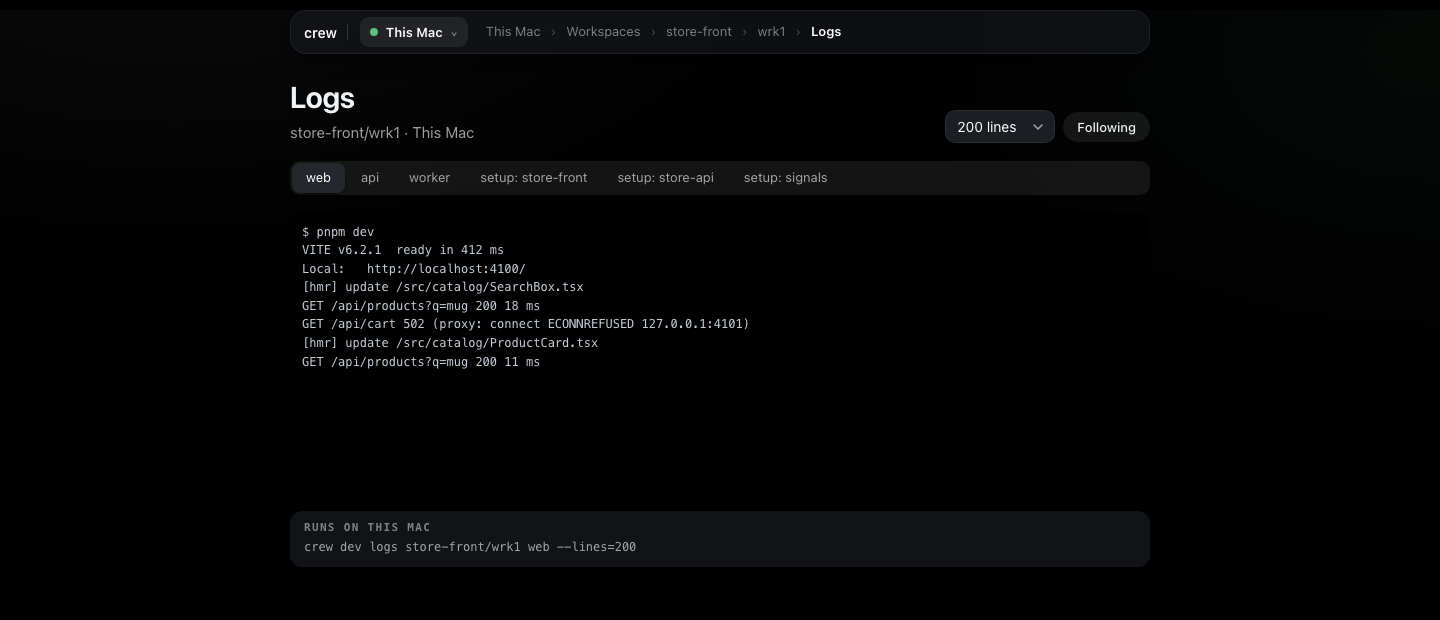Open wrk1 breadcrumb link
Image resolution: width=1440 pixels, height=620 pixels.
(x=771, y=32)
